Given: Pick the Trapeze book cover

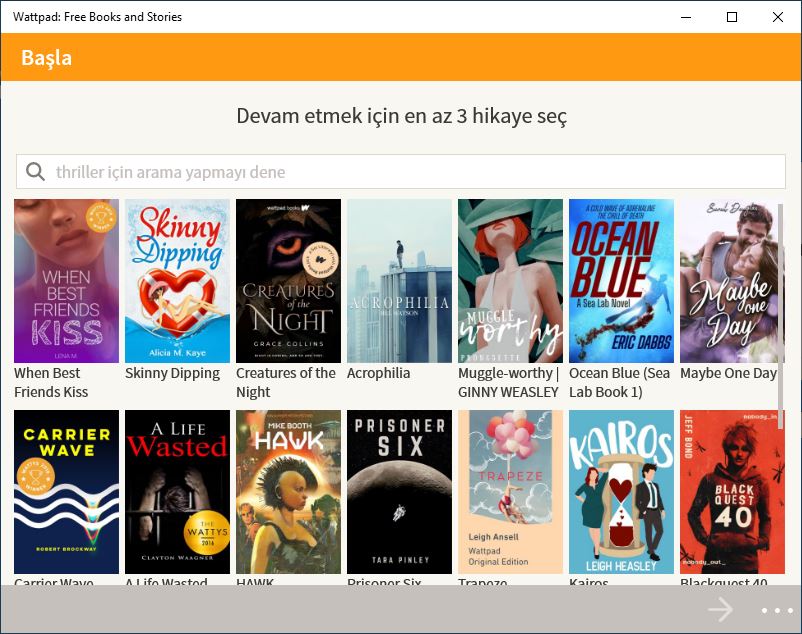Looking at the screenshot, I should click(510, 492).
